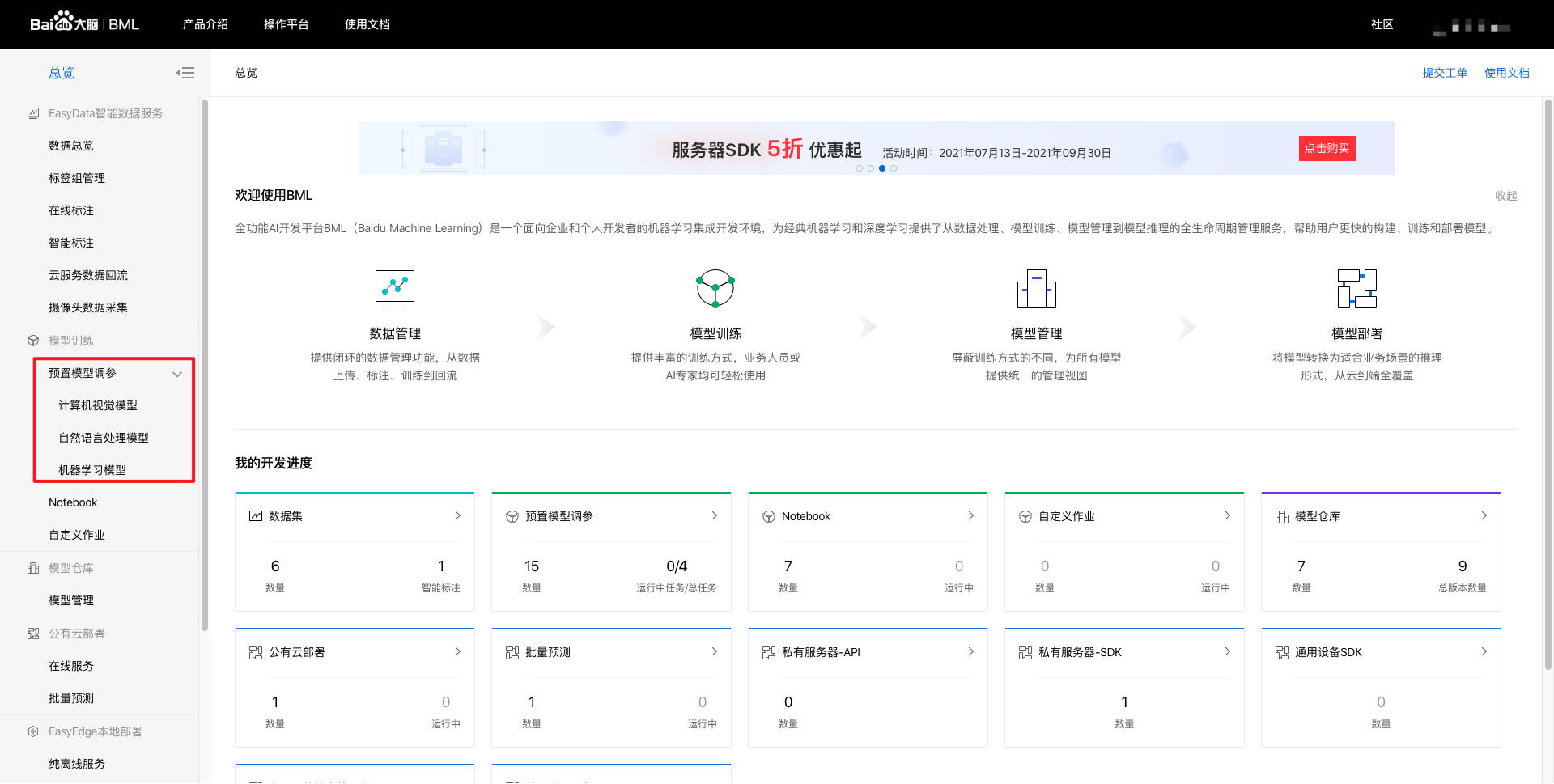
Task: Open 在线标注 in the sidebar
Action: (71, 210)
